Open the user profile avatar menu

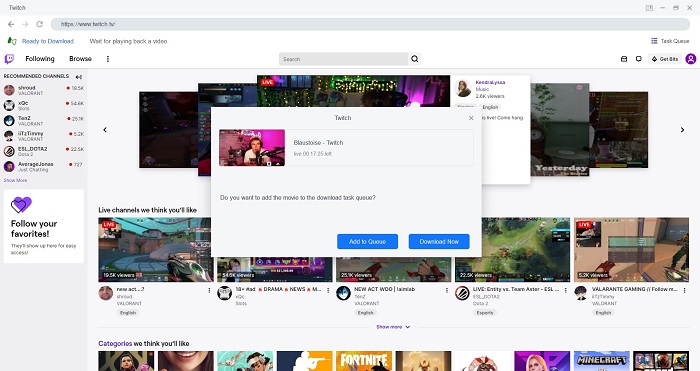point(691,59)
